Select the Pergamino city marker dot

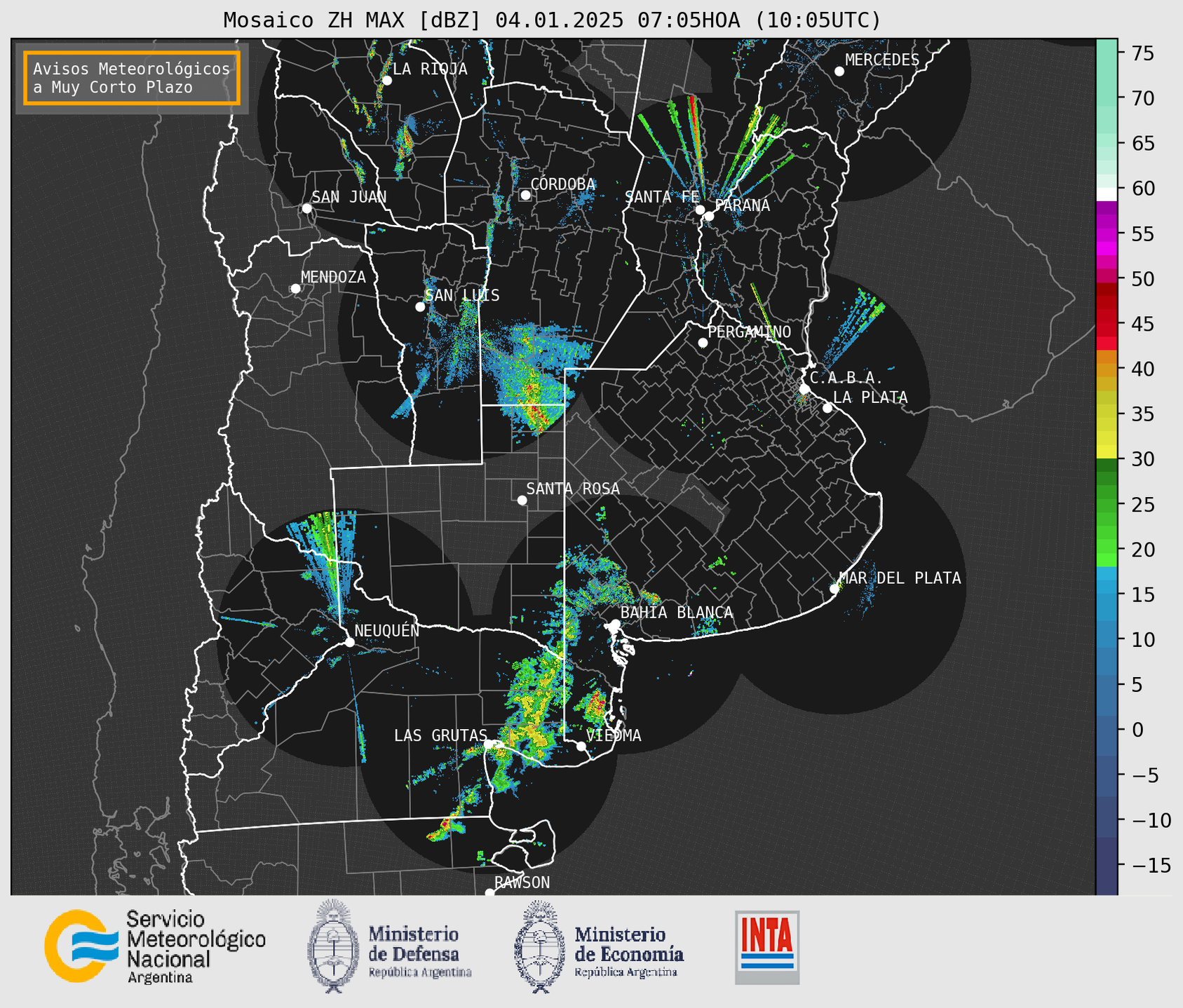point(703,343)
